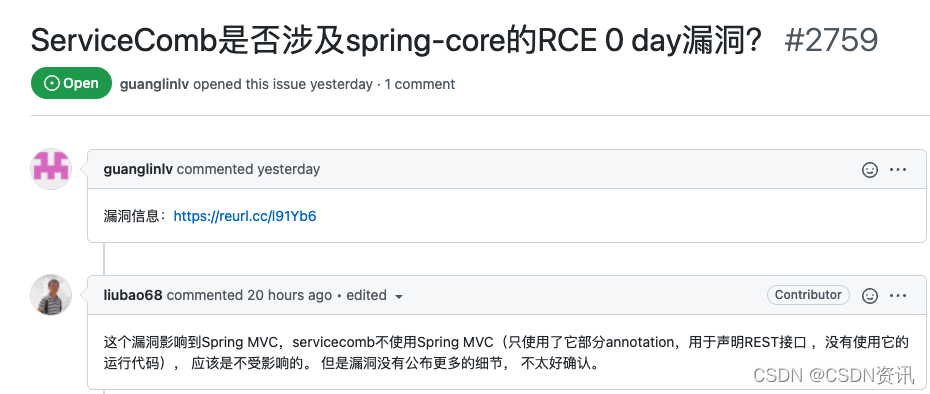930x394 pixels.
Task: Open the three-dot options menu on liubao68's comment
Action: (898, 296)
